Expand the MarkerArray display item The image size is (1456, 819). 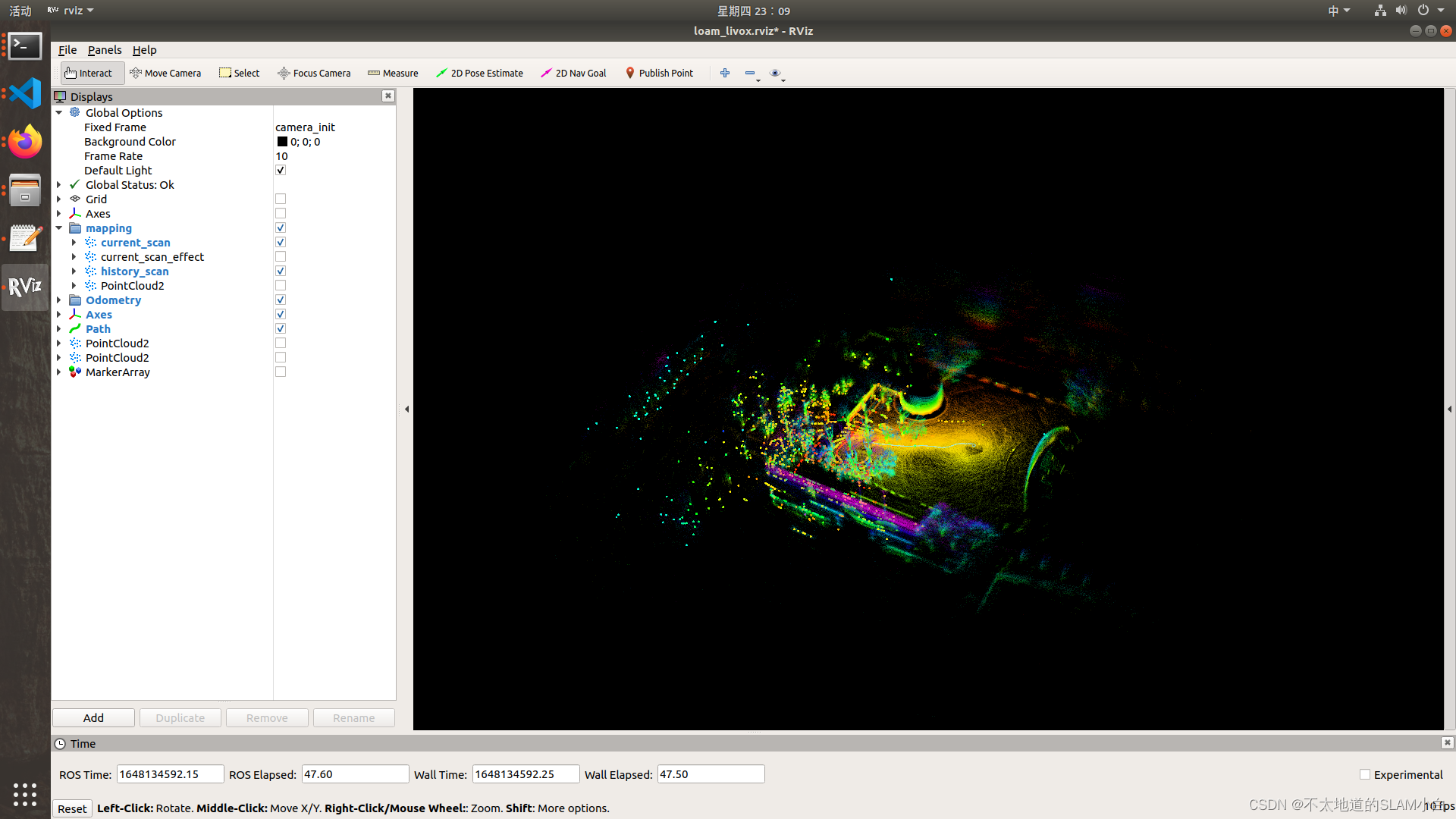[59, 372]
